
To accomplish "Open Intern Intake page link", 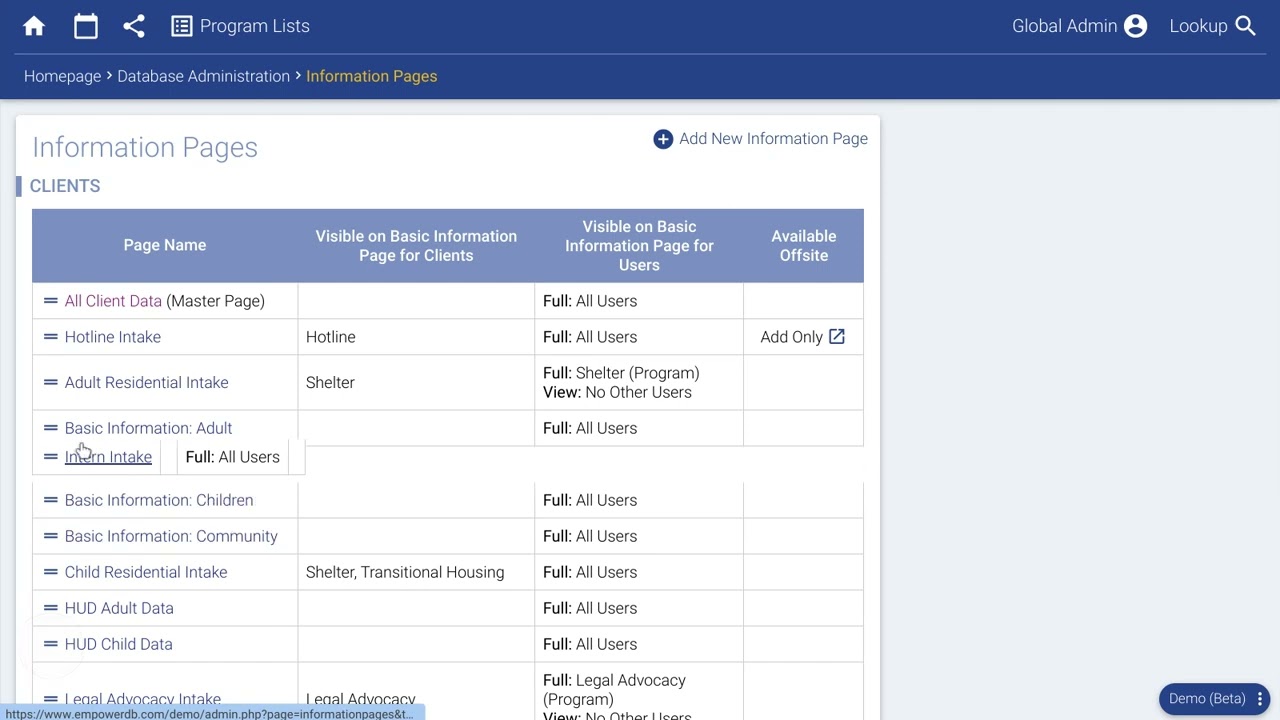I will (x=108, y=457).
